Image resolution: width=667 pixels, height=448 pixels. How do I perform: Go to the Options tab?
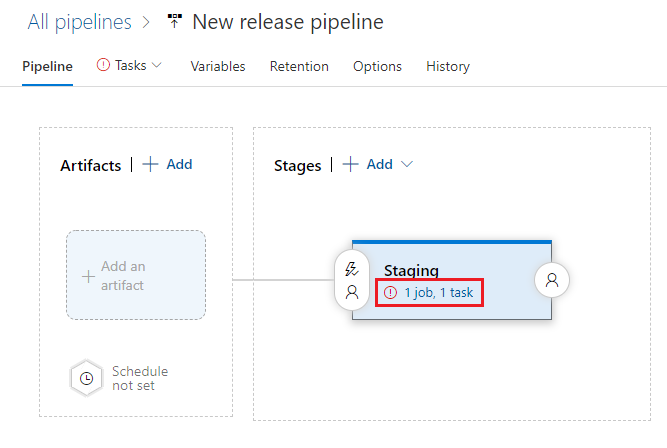(x=377, y=66)
